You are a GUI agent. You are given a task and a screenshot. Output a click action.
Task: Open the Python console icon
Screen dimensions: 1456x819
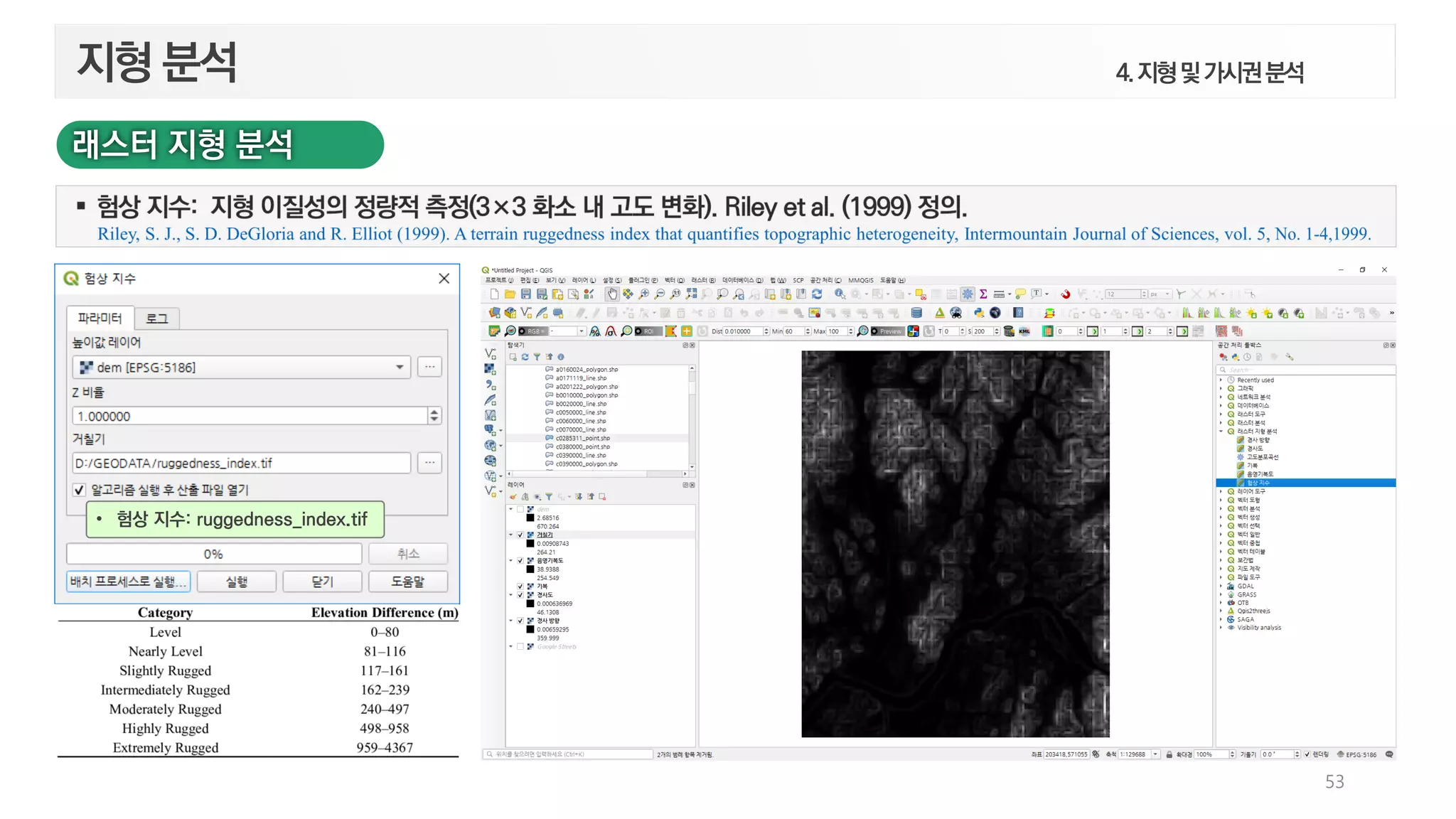point(979,313)
